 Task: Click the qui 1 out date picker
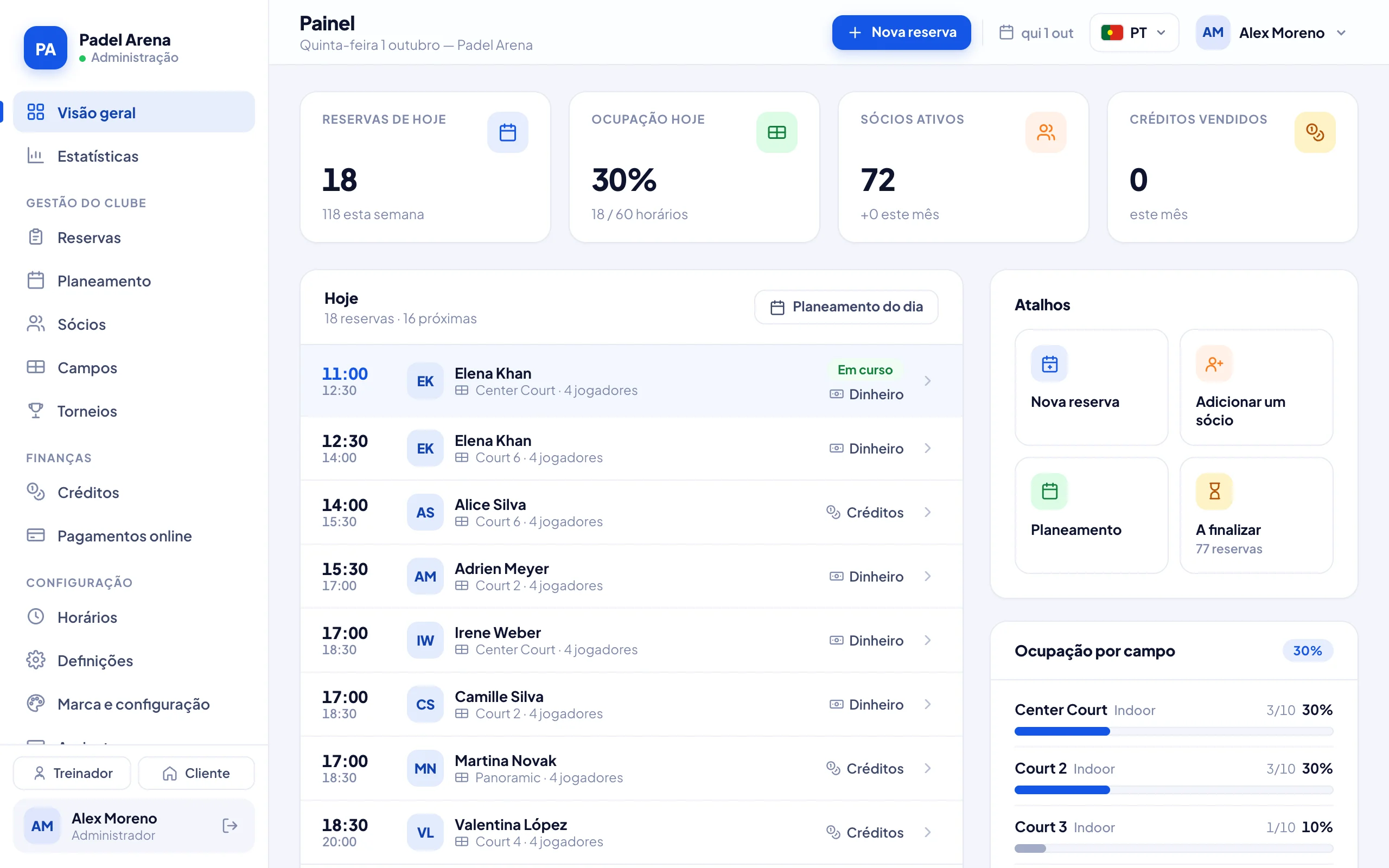[x=1036, y=33]
